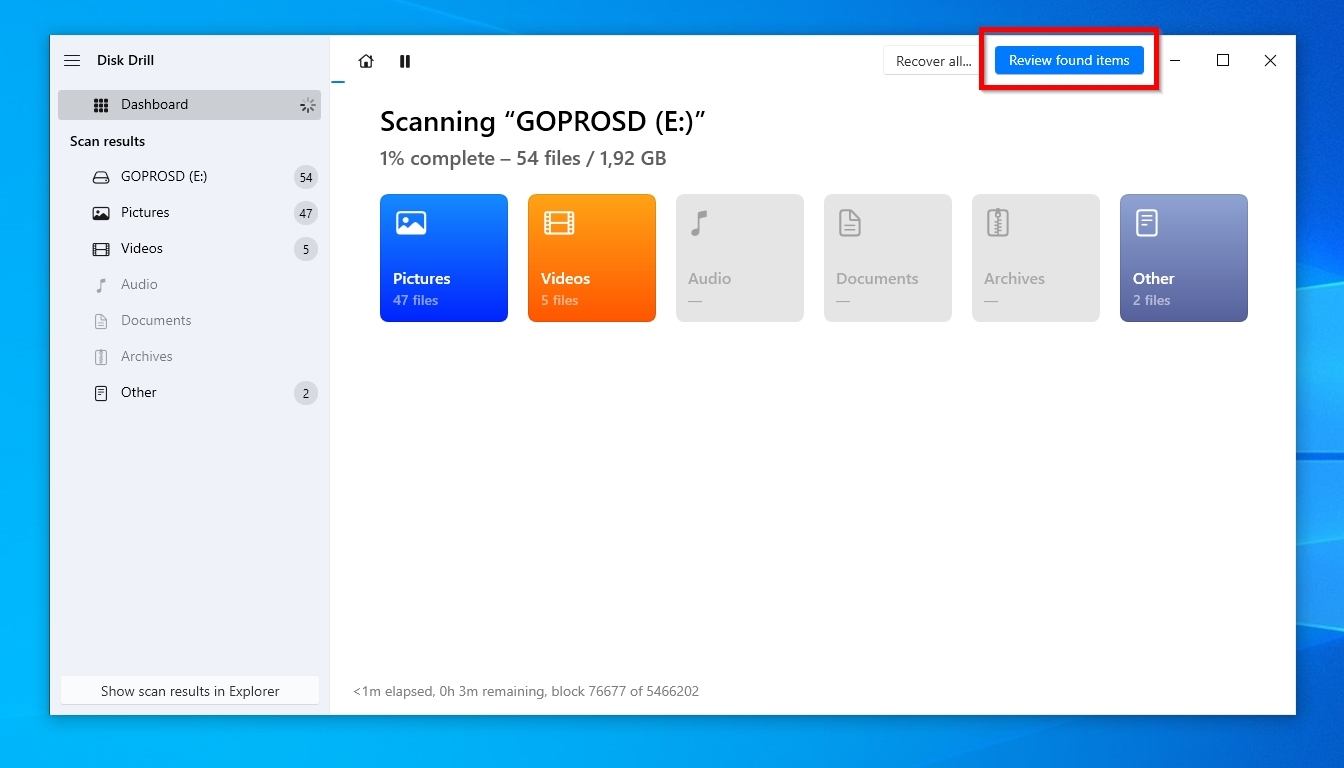Click the 5 badge next to Videos
This screenshot has width=1344, height=768.
click(x=306, y=249)
